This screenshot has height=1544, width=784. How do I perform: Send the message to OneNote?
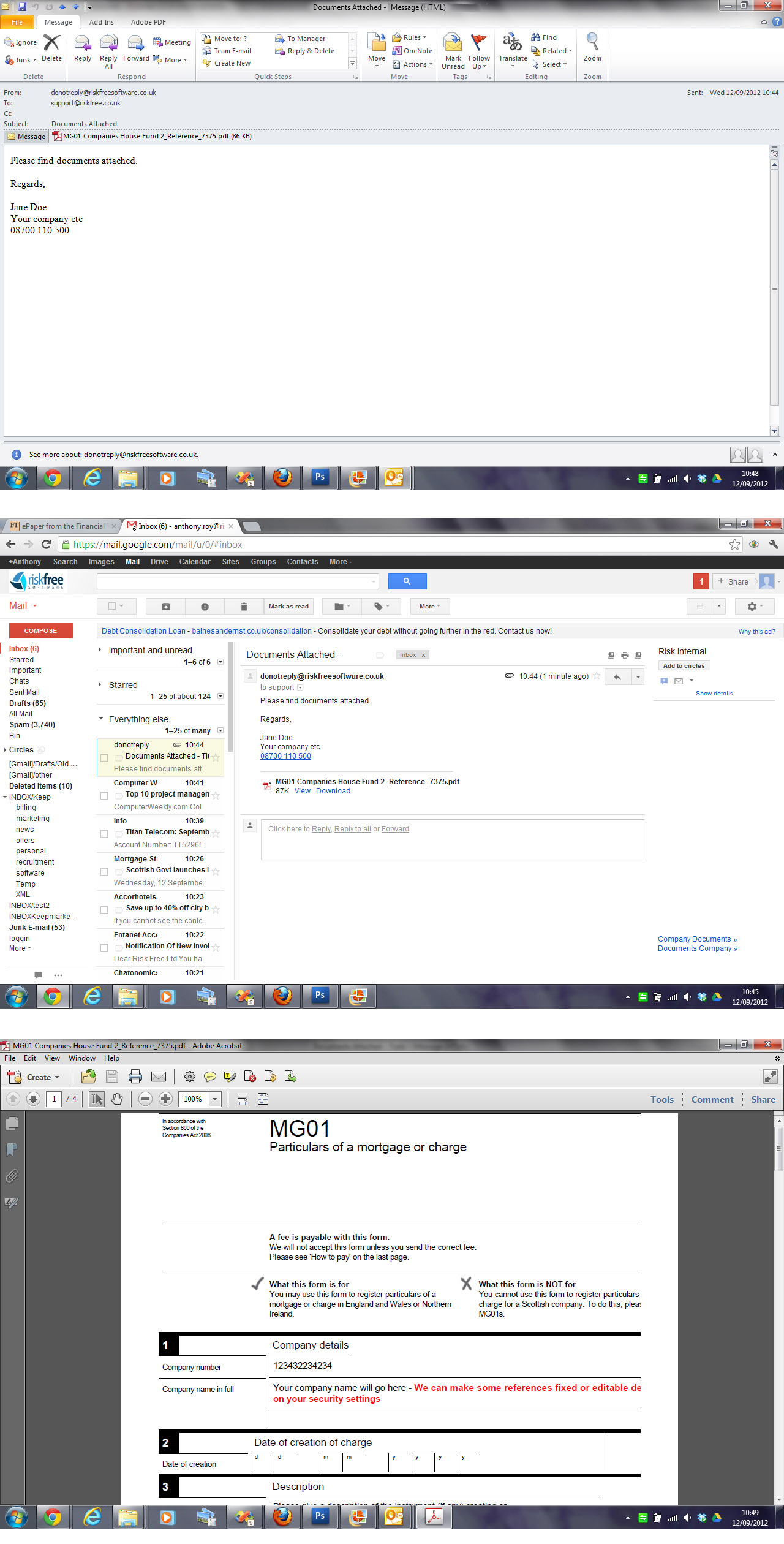point(413,51)
